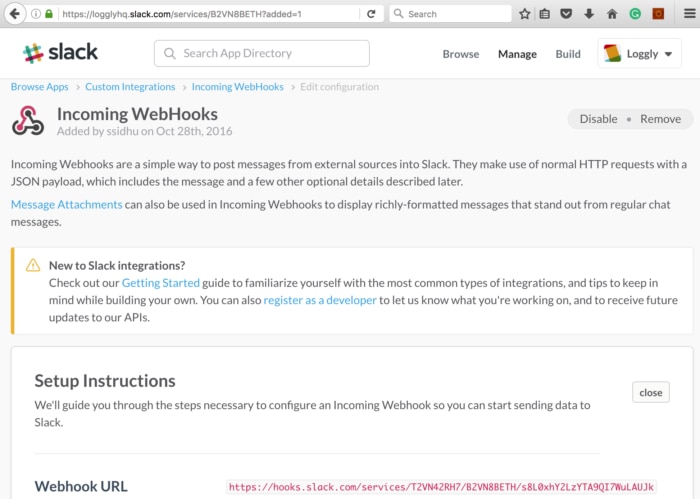
Task: Open the Build menu item
Action: coord(568,54)
